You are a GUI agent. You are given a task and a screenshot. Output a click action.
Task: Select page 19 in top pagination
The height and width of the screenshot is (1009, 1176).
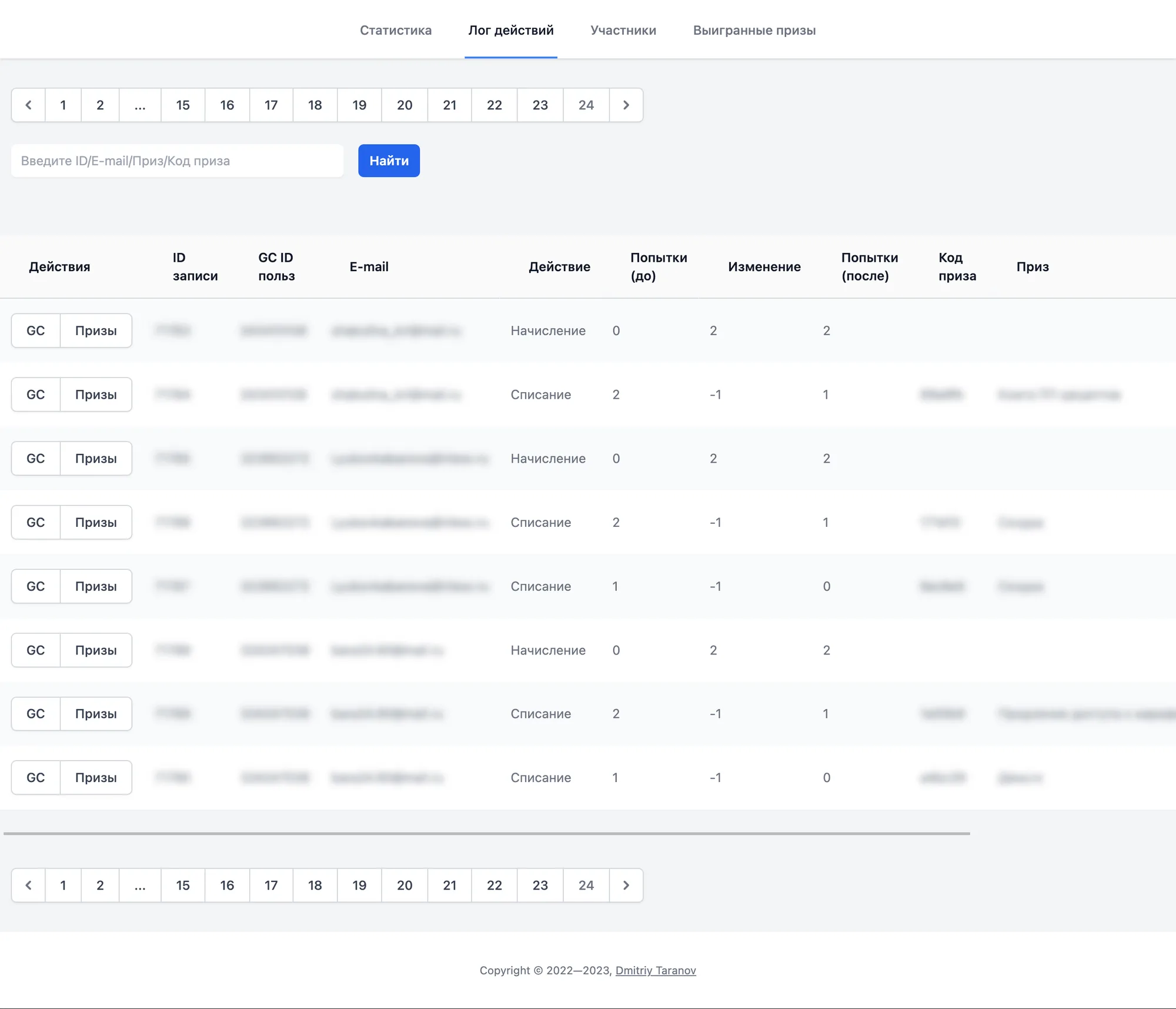tap(359, 105)
